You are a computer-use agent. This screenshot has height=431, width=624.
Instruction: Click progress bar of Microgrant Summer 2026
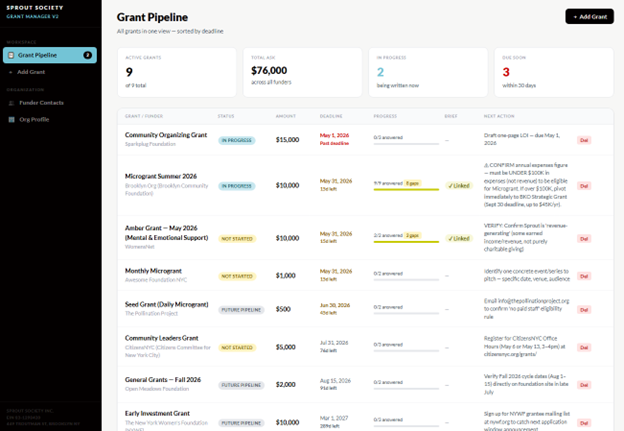(406, 190)
